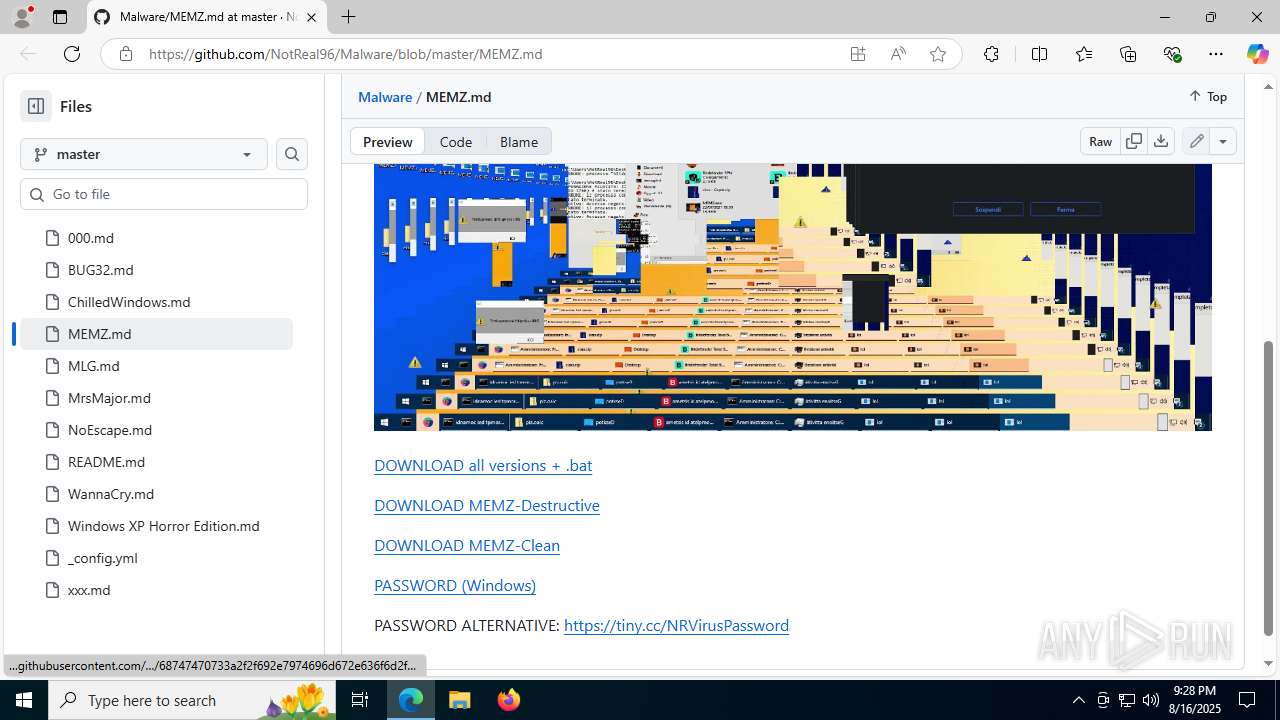Refresh the page
Image resolution: width=1280 pixels, height=720 pixels.
(x=72, y=54)
